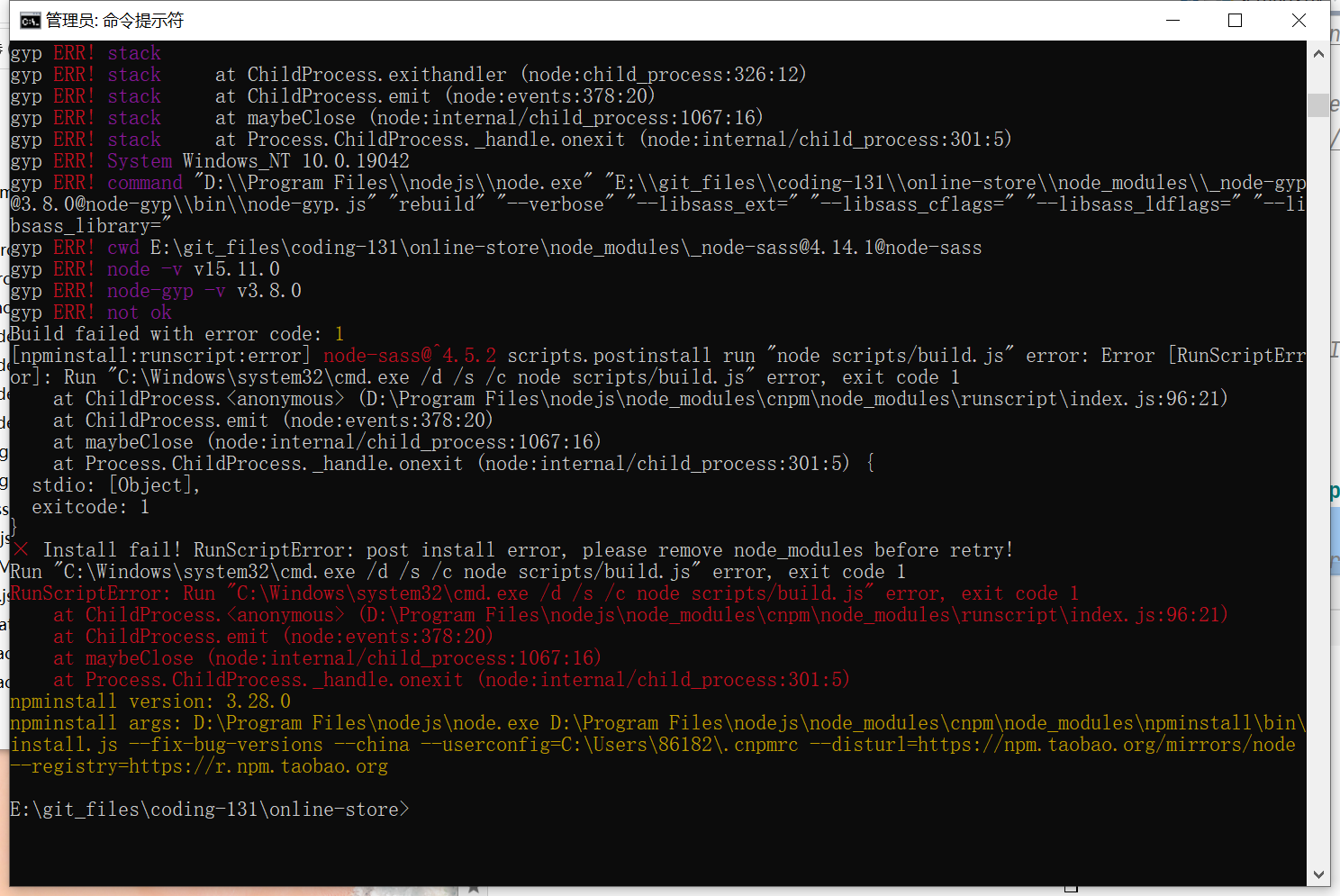
Task: Minimize the command prompt window
Action: [x=1172, y=20]
